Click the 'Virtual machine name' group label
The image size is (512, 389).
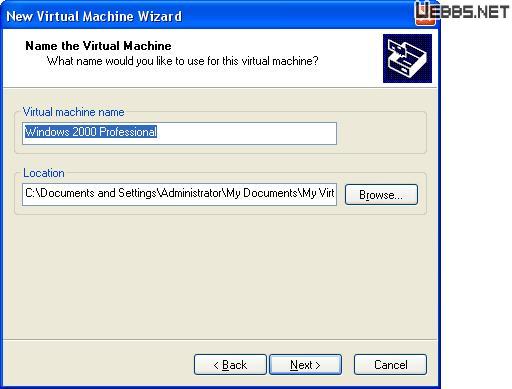(x=73, y=112)
